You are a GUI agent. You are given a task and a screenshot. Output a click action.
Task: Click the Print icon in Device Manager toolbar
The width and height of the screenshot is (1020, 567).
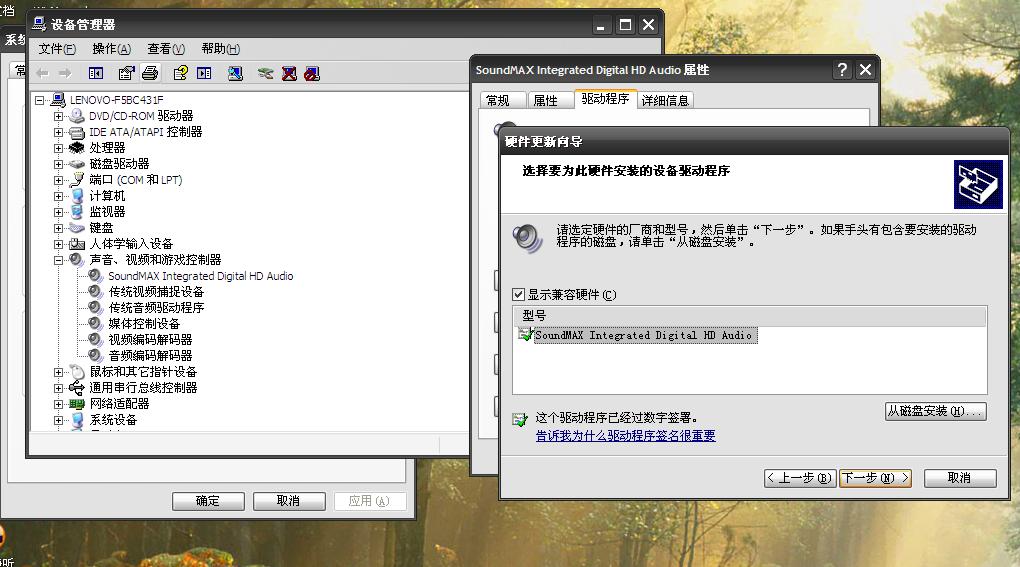(x=150, y=73)
